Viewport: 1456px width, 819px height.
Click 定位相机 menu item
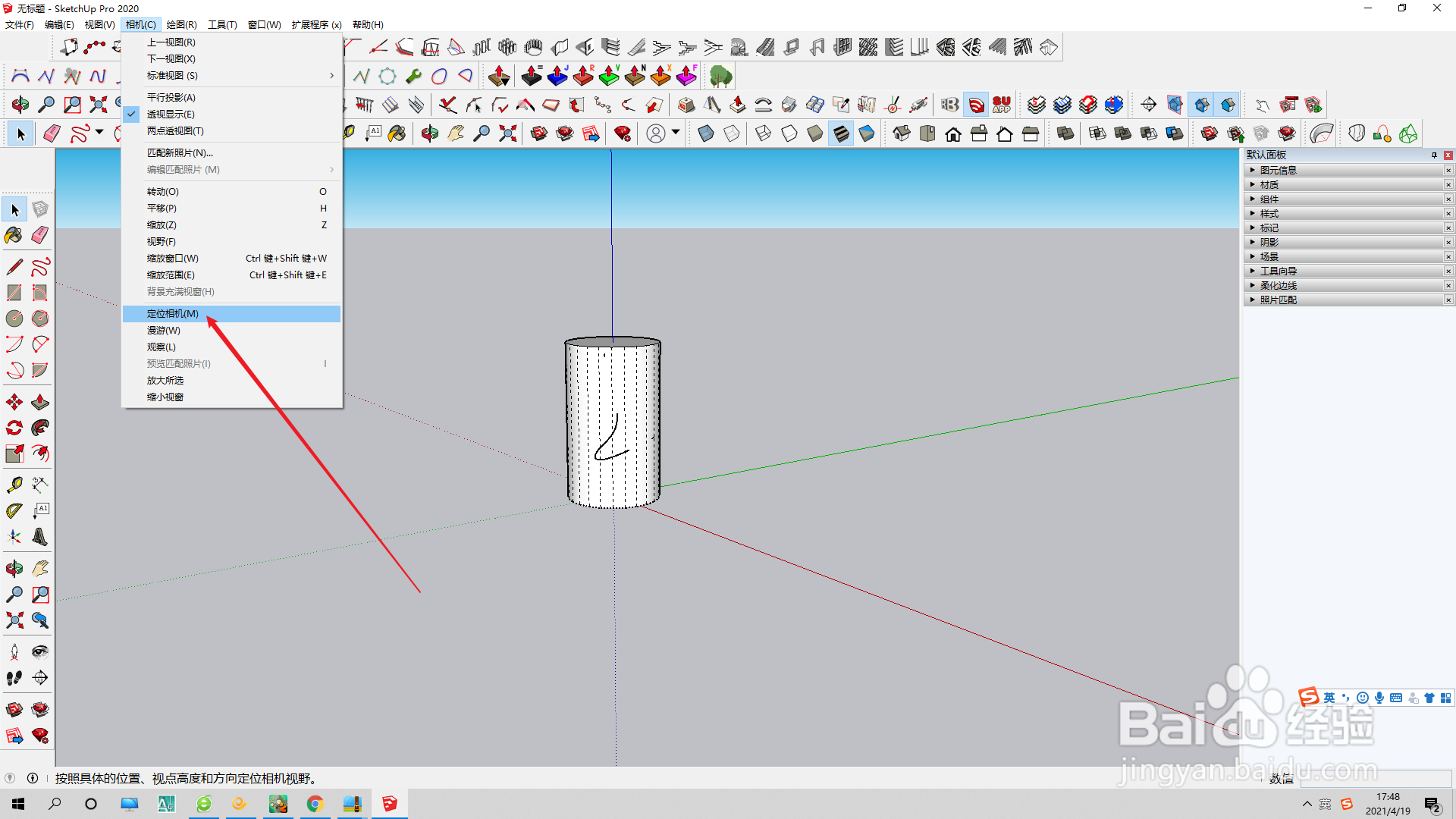pyautogui.click(x=173, y=314)
